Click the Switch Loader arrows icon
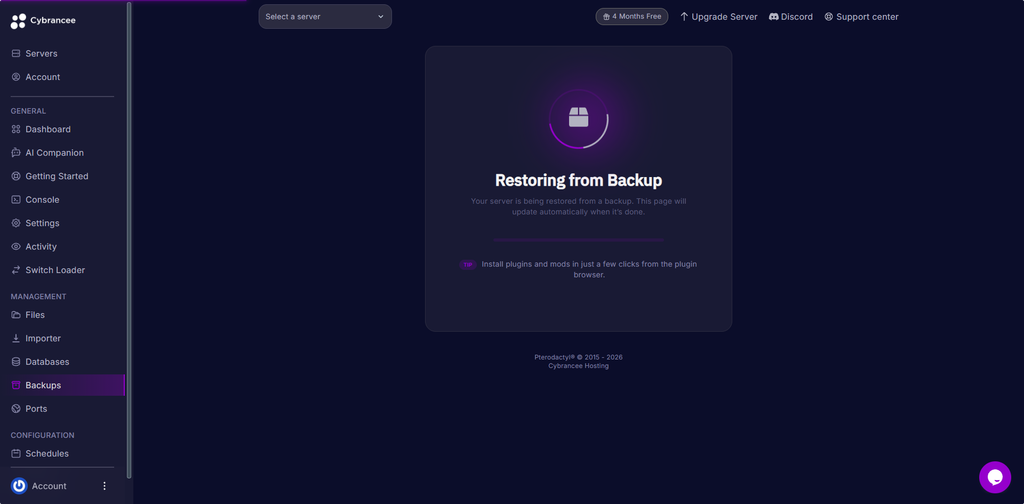1024x504 pixels. pyautogui.click(x=16, y=270)
